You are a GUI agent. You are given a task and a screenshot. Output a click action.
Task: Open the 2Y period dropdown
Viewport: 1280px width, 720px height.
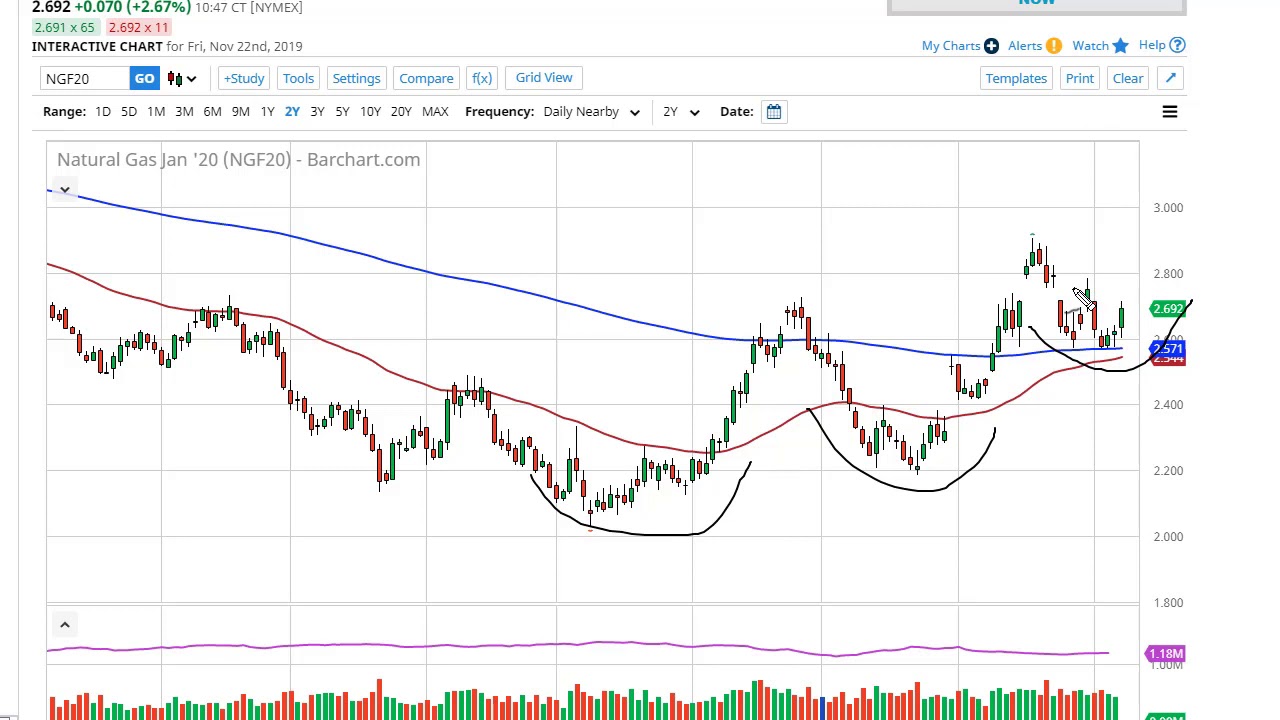point(680,111)
